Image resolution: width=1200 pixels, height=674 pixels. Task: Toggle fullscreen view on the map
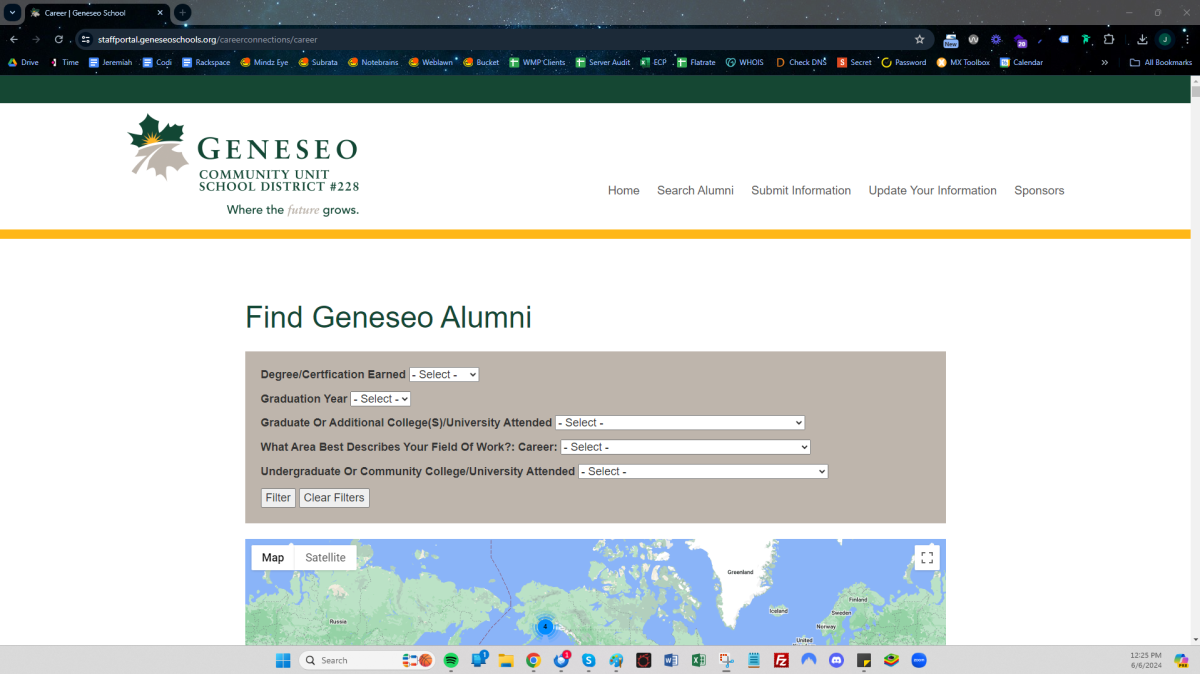pos(927,558)
